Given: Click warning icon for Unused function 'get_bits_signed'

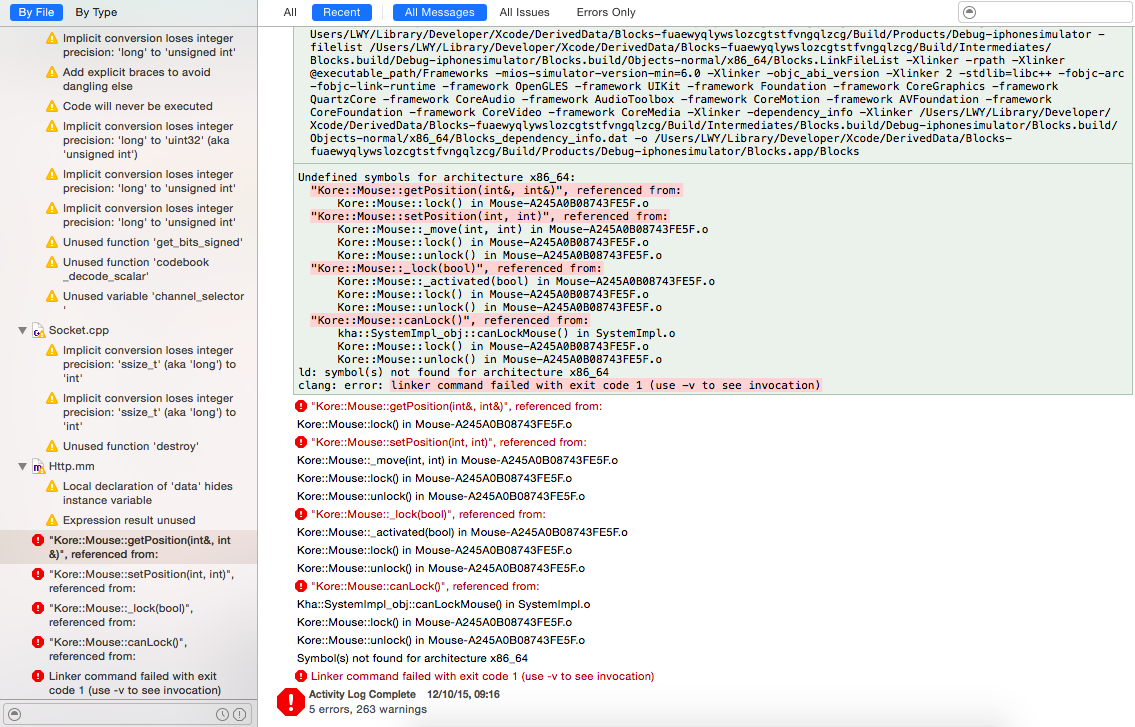Looking at the screenshot, I should (x=52, y=243).
